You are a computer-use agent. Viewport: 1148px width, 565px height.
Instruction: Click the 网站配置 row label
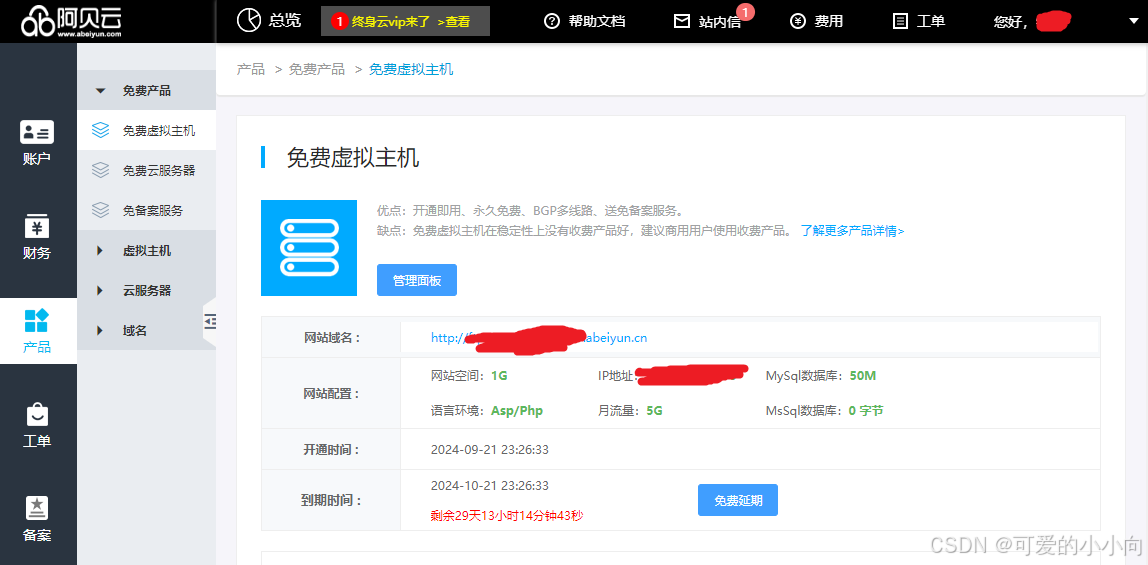(332, 394)
